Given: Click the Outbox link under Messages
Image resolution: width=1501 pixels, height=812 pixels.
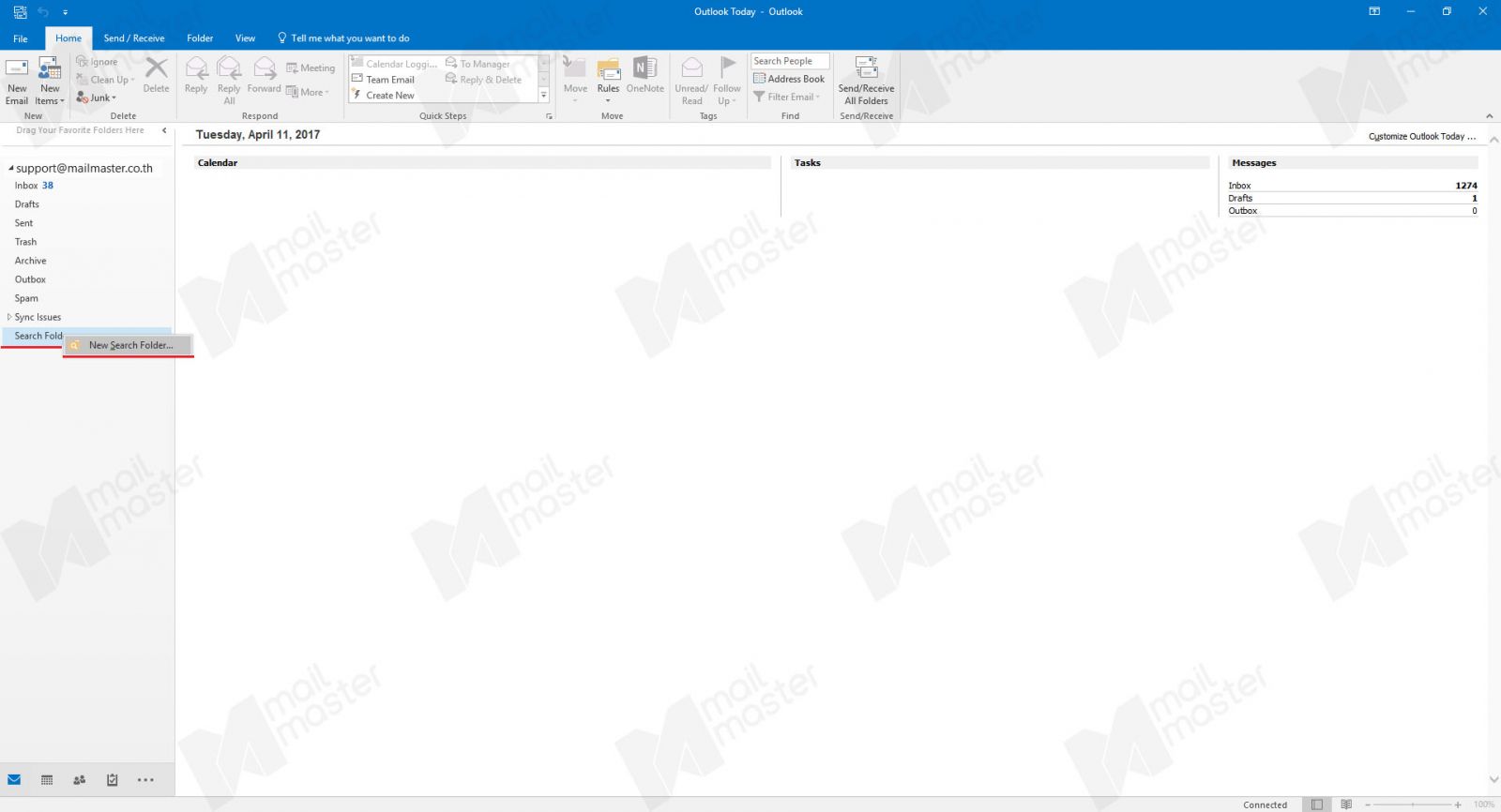Looking at the screenshot, I should point(1242,211).
